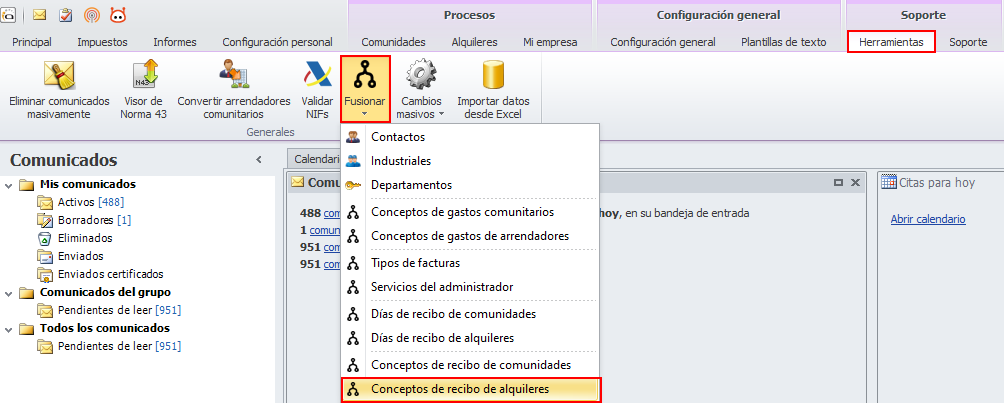Open the Informes tab

[x=175, y=42]
